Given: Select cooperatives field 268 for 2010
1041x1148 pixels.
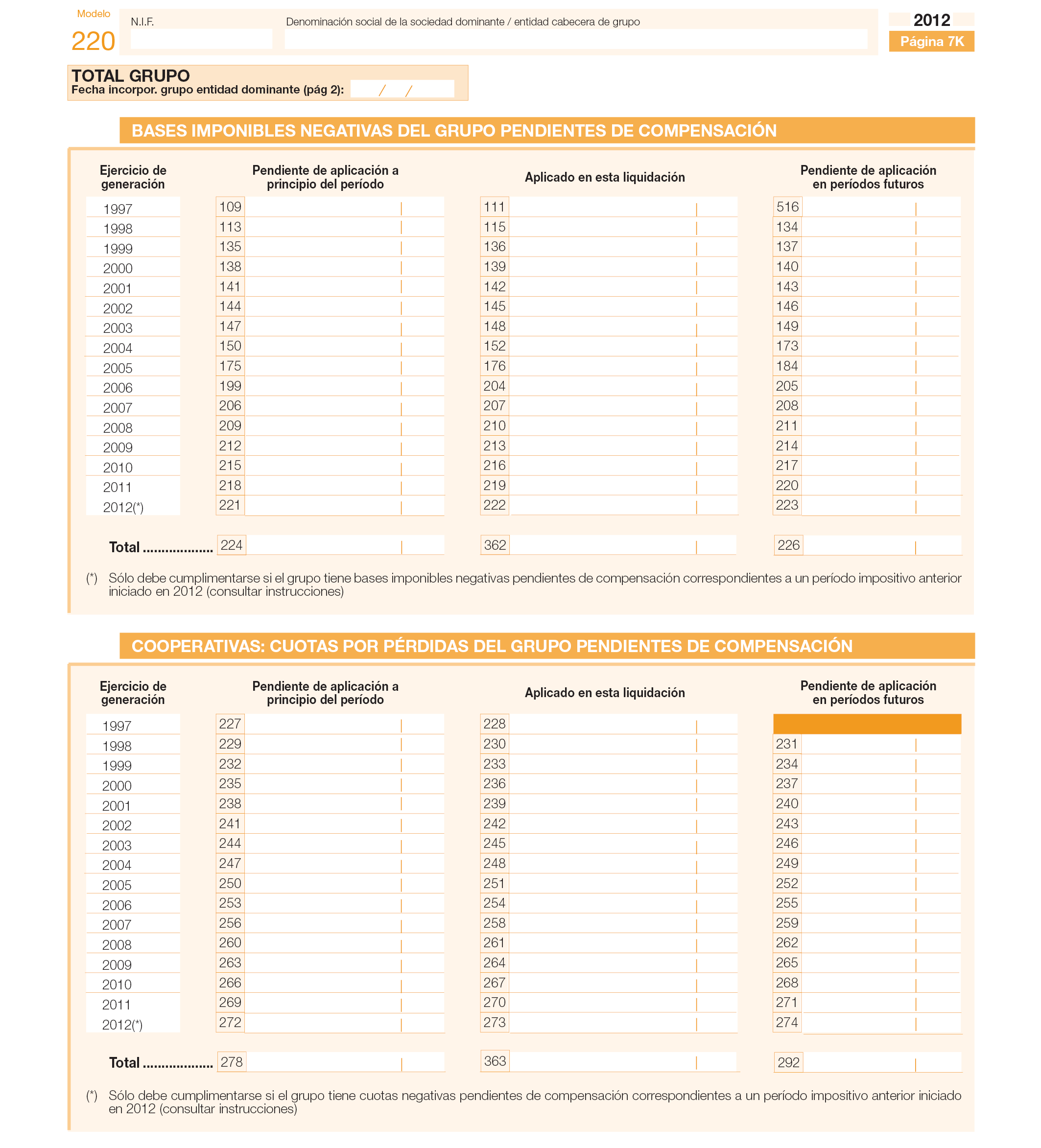Looking at the screenshot, I should coord(881,983).
